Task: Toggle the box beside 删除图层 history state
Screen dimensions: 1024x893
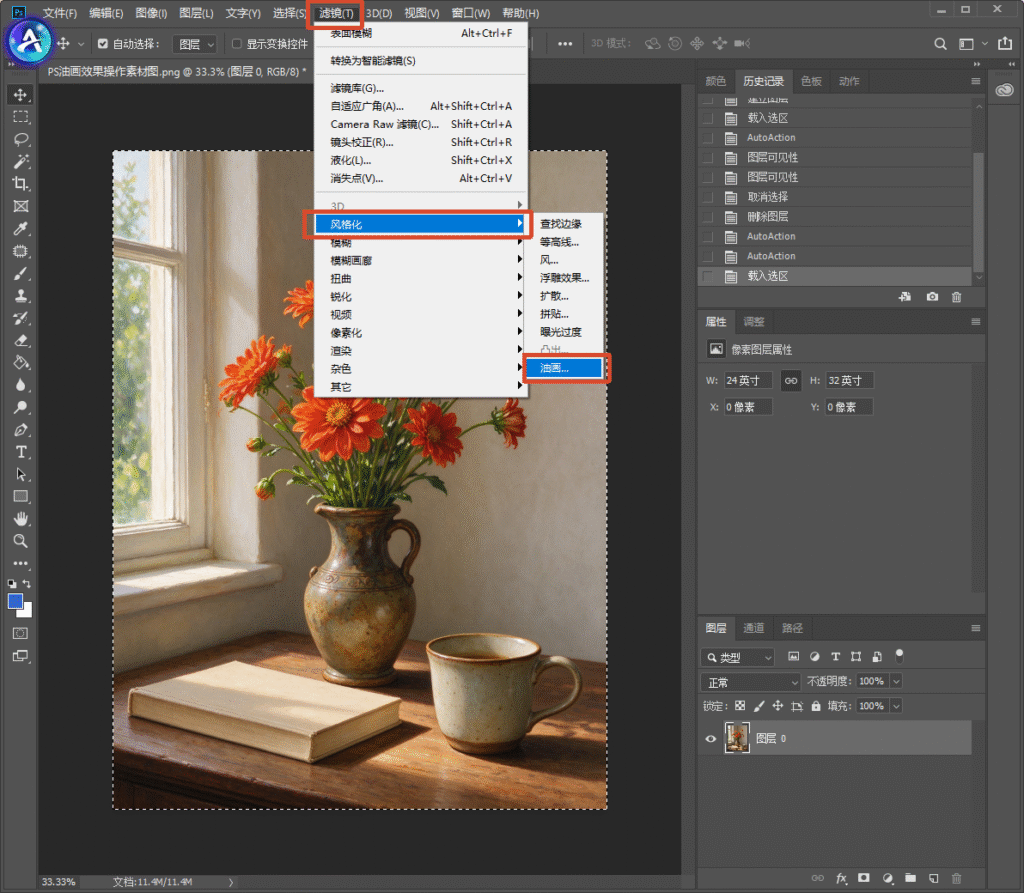Action: point(707,217)
